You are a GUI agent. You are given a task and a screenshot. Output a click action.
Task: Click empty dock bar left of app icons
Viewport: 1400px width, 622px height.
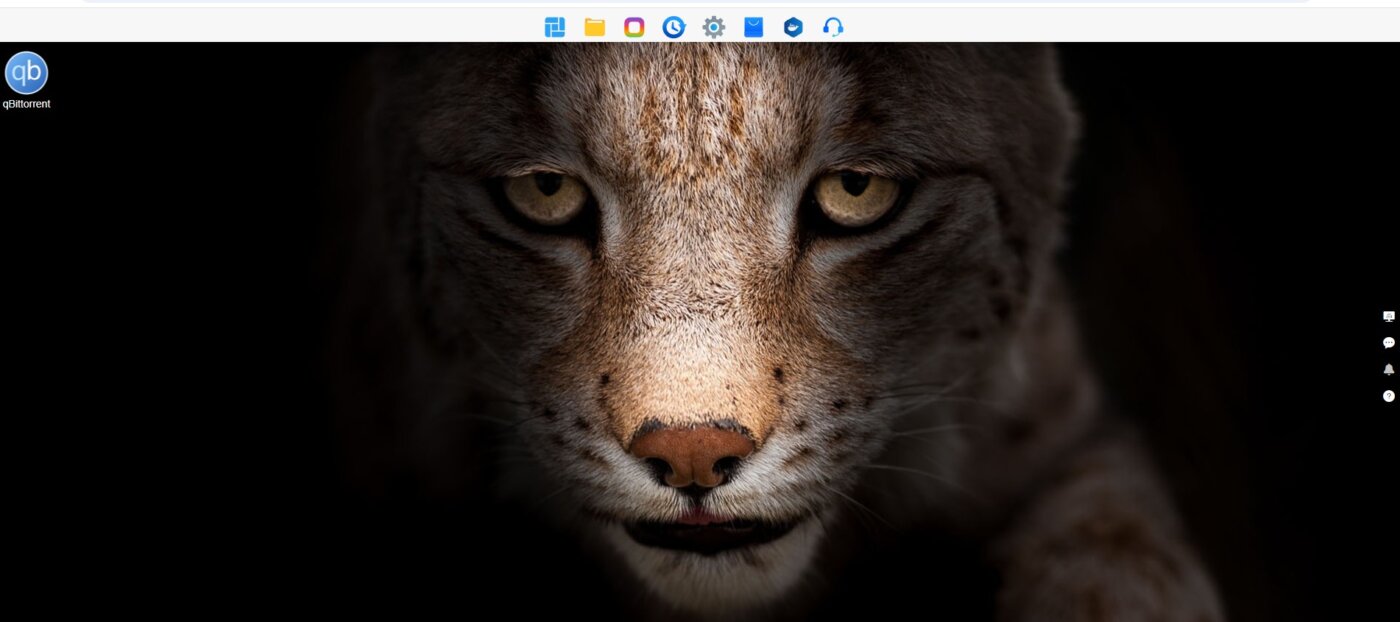(300, 27)
